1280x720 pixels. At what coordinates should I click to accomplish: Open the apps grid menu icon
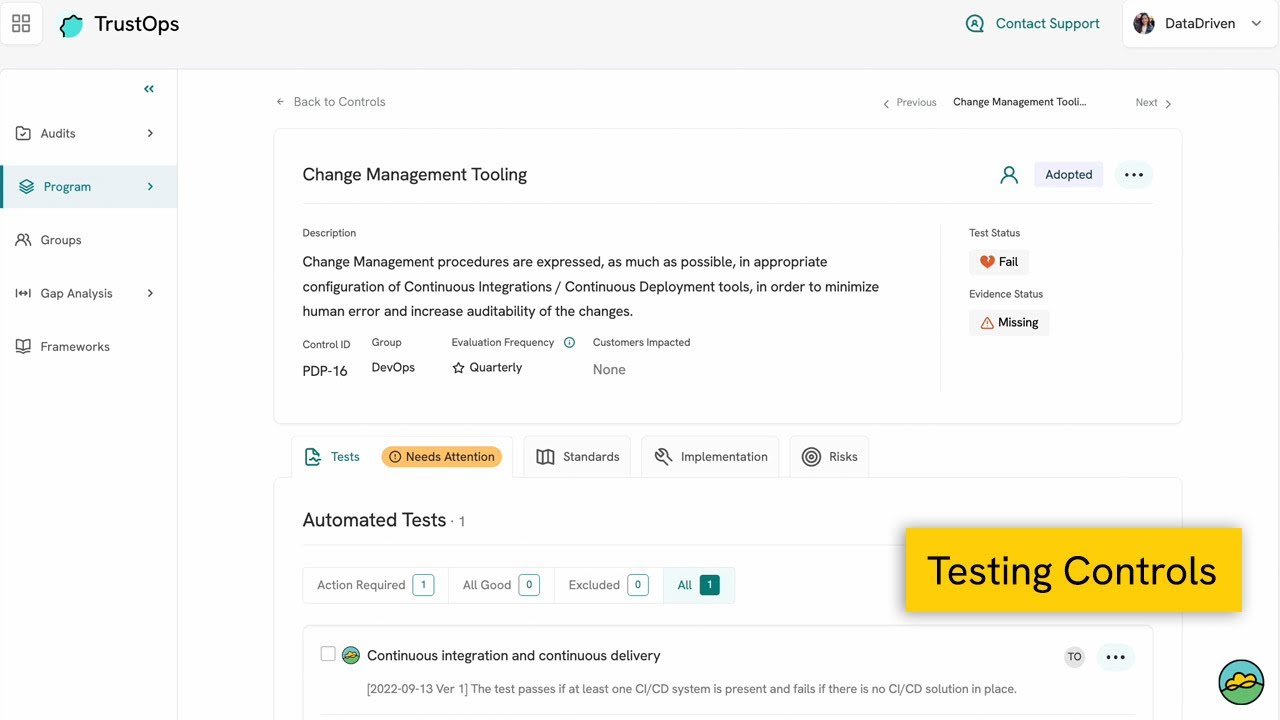(x=21, y=24)
